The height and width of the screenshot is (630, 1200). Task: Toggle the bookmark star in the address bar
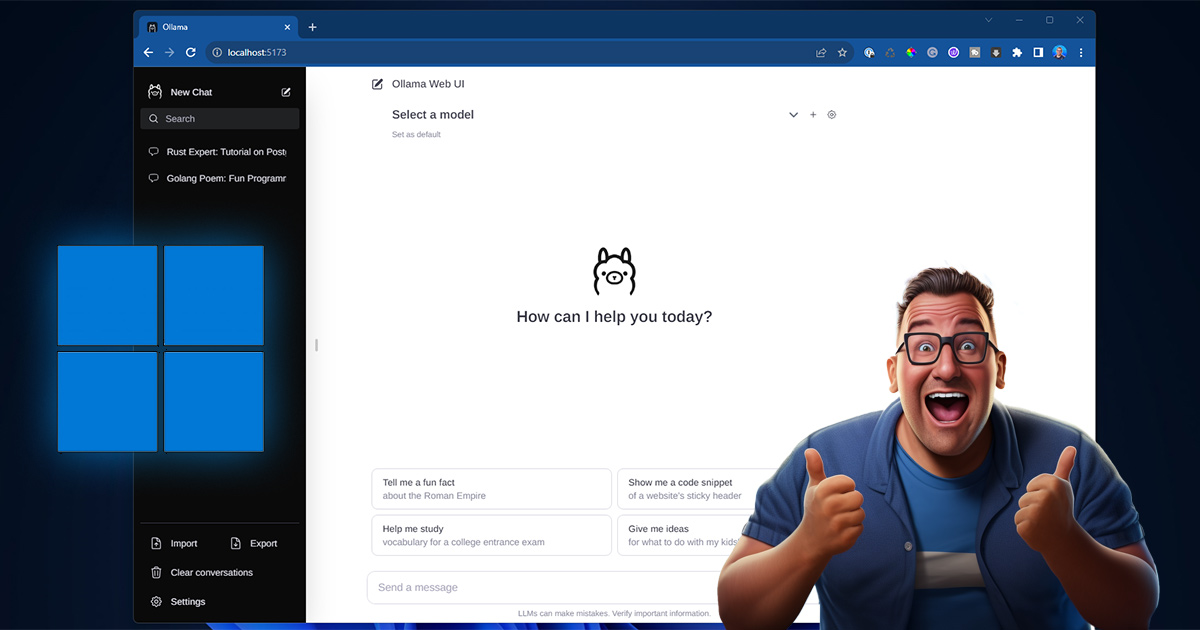coord(842,52)
